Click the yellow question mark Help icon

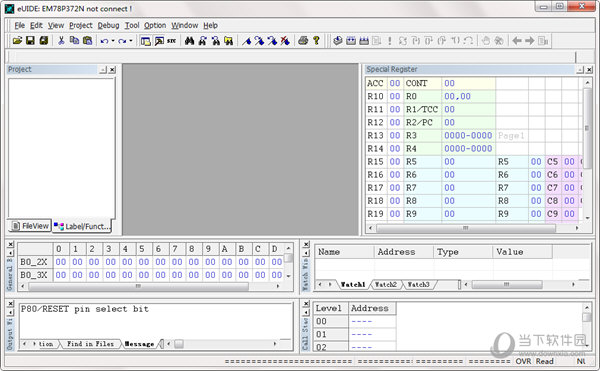click(x=316, y=40)
